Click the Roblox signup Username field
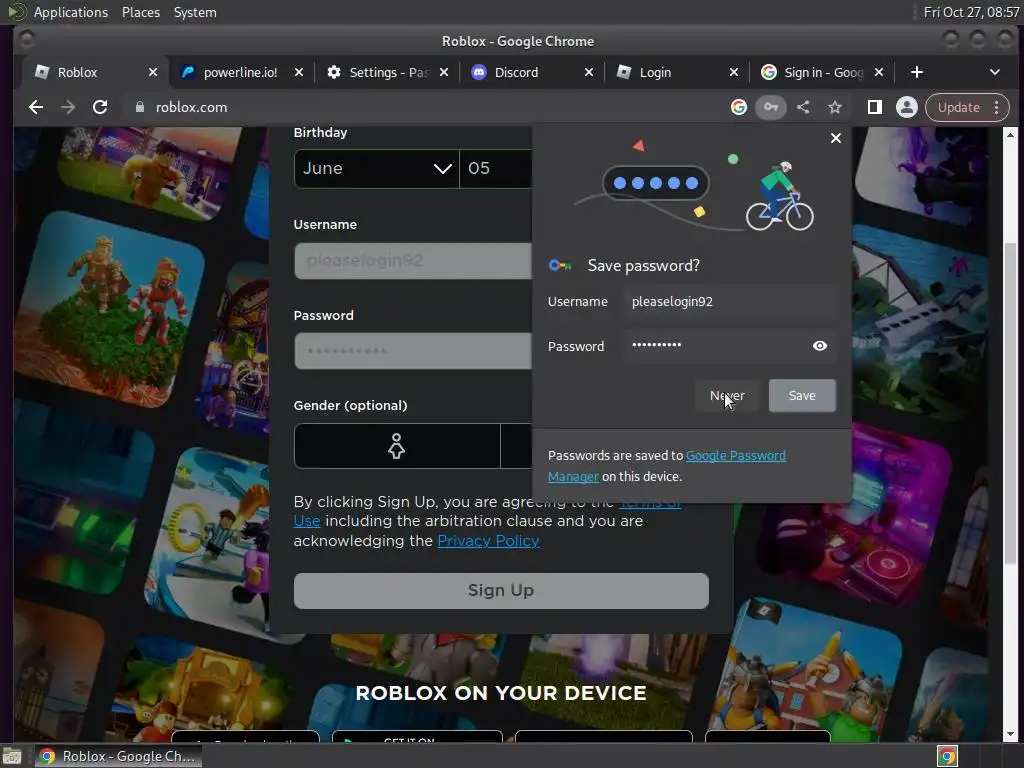The width and height of the screenshot is (1024, 768). click(413, 261)
